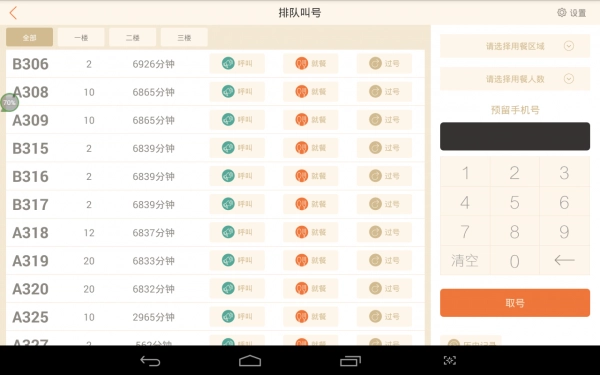Call number B316 (呼叫)
This screenshot has width=600, height=375.
237,176
